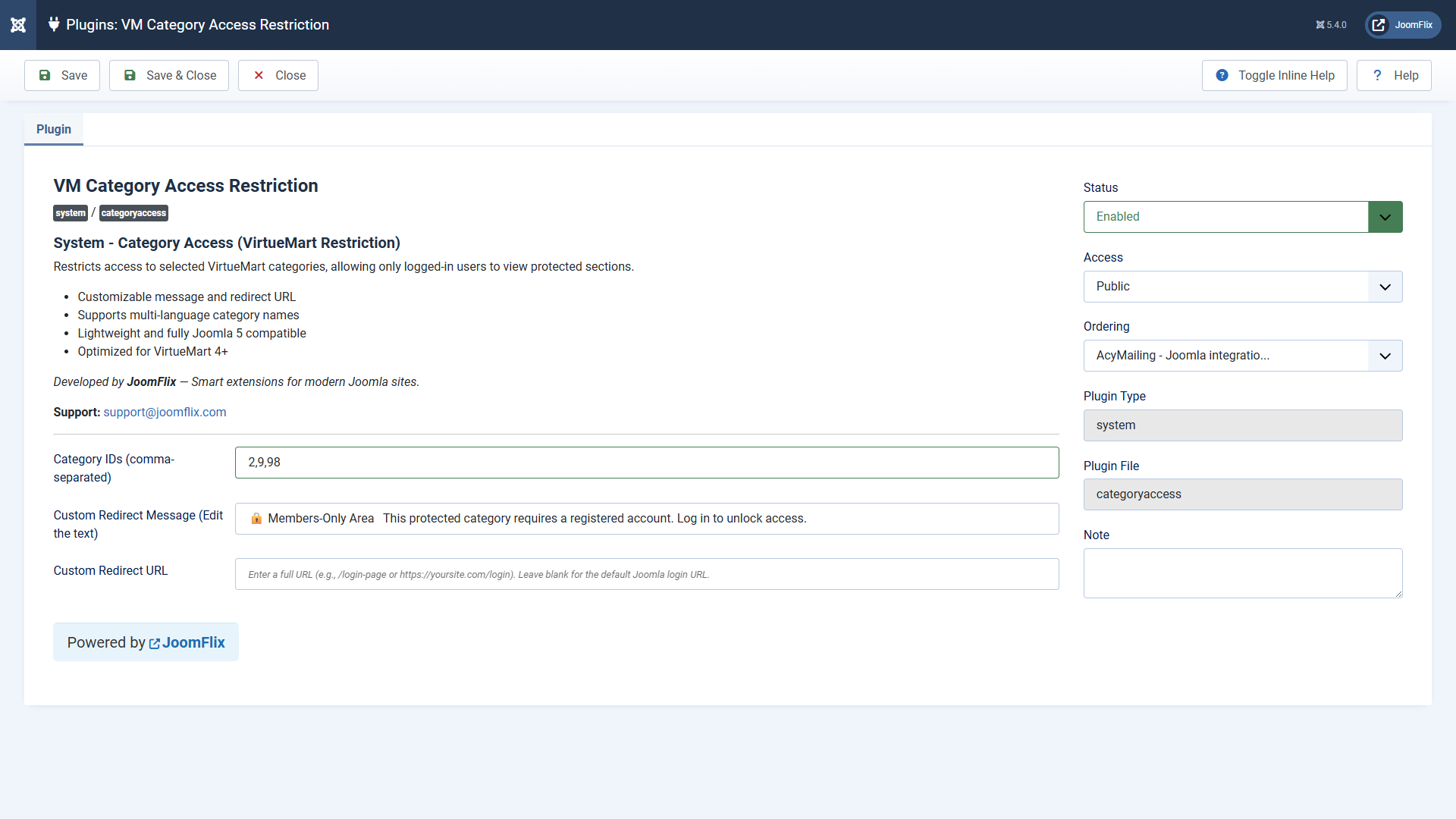The width and height of the screenshot is (1456, 819).
Task: Click the categoryaccess badge under the title
Action: 133,213
